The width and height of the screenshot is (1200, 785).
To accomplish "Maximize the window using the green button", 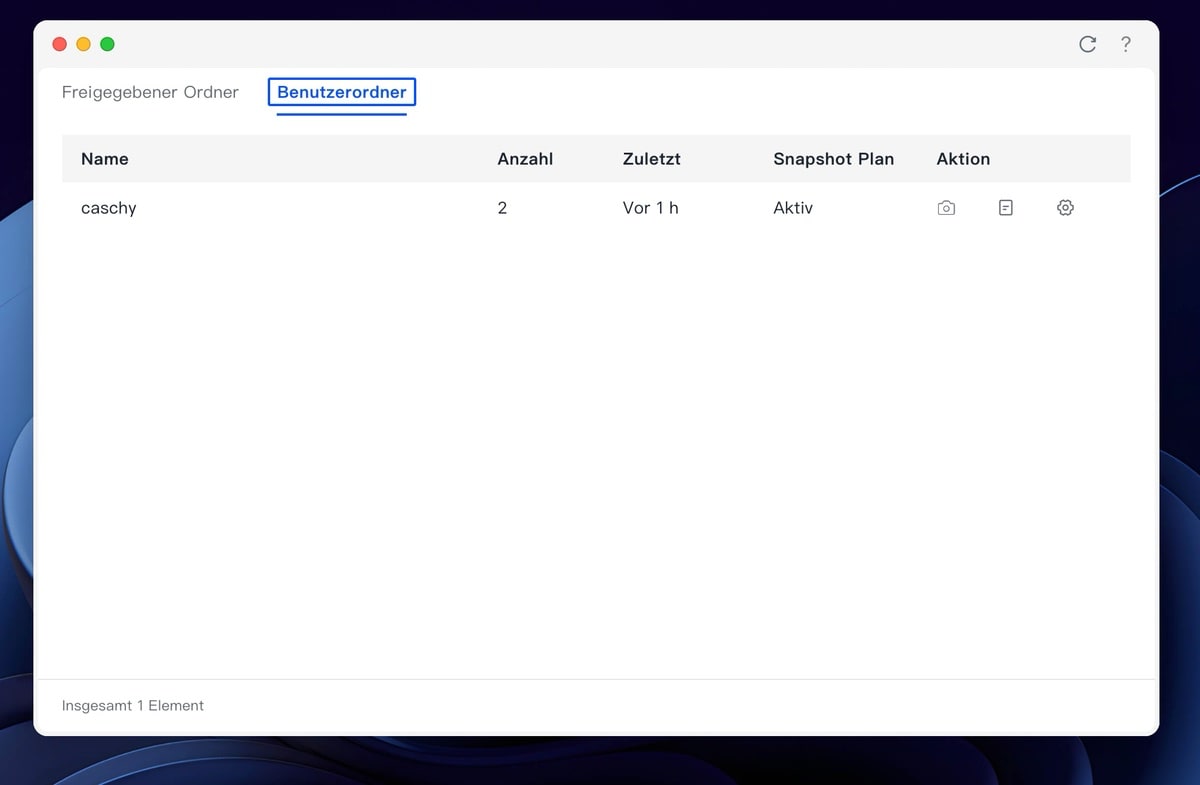I will (107, 44).
